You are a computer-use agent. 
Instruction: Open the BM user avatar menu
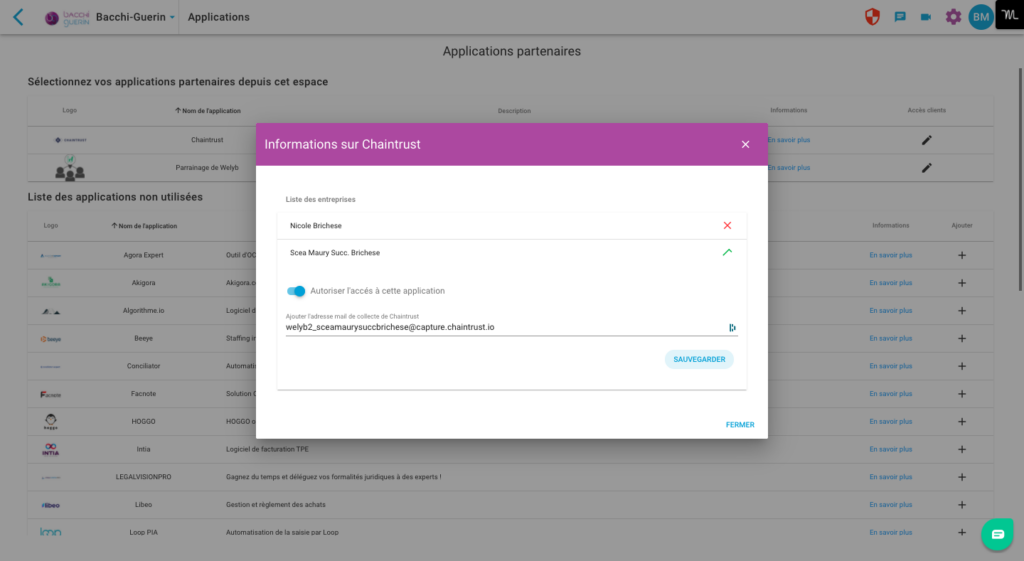coord(980,17)
